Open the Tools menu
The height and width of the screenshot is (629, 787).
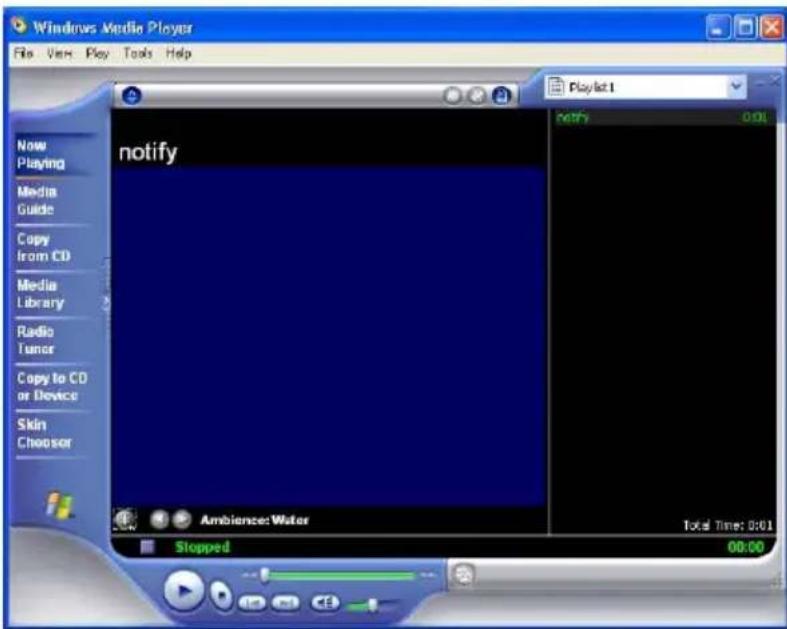(138, 53)
